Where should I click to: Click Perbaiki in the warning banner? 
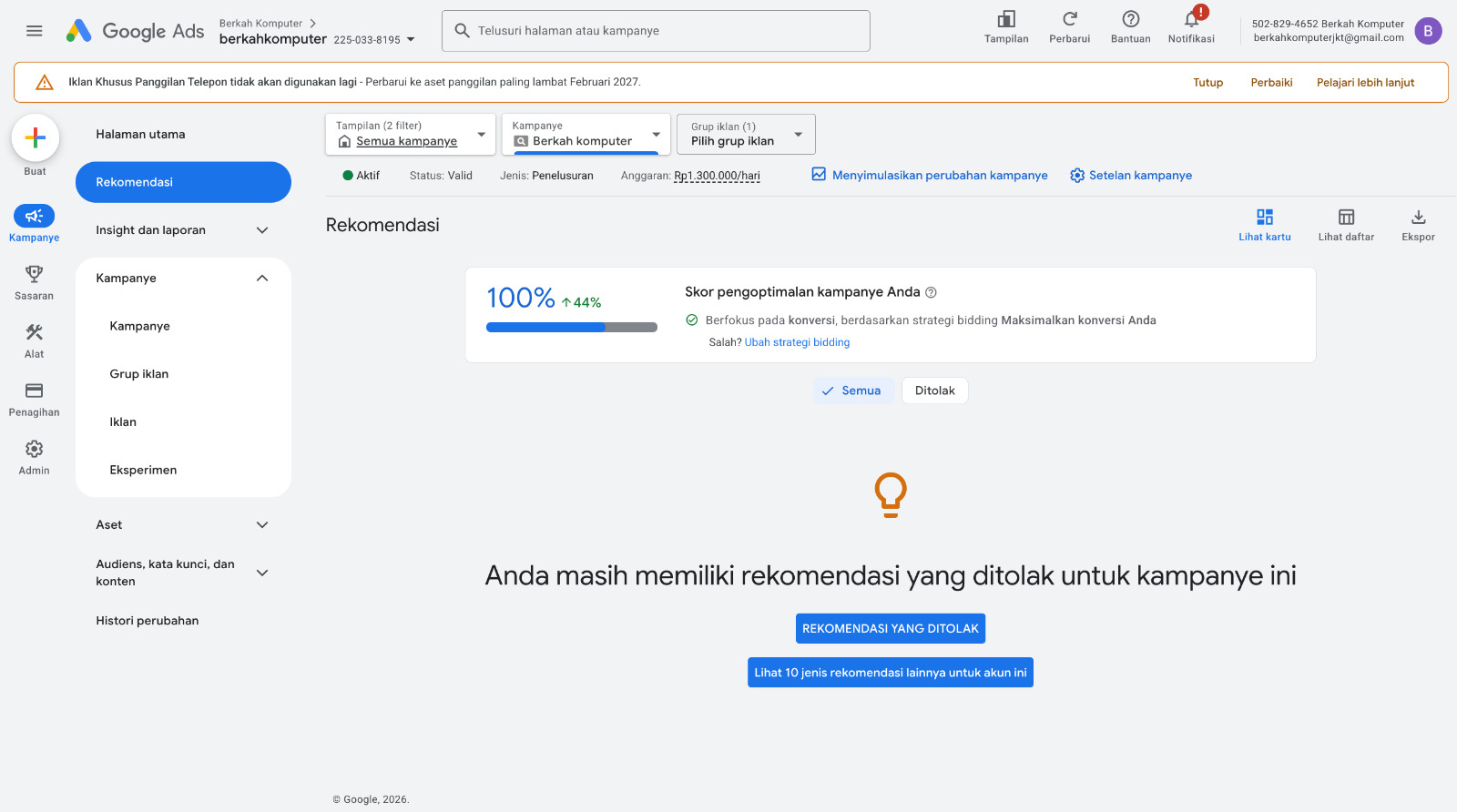click(1271, 83)
